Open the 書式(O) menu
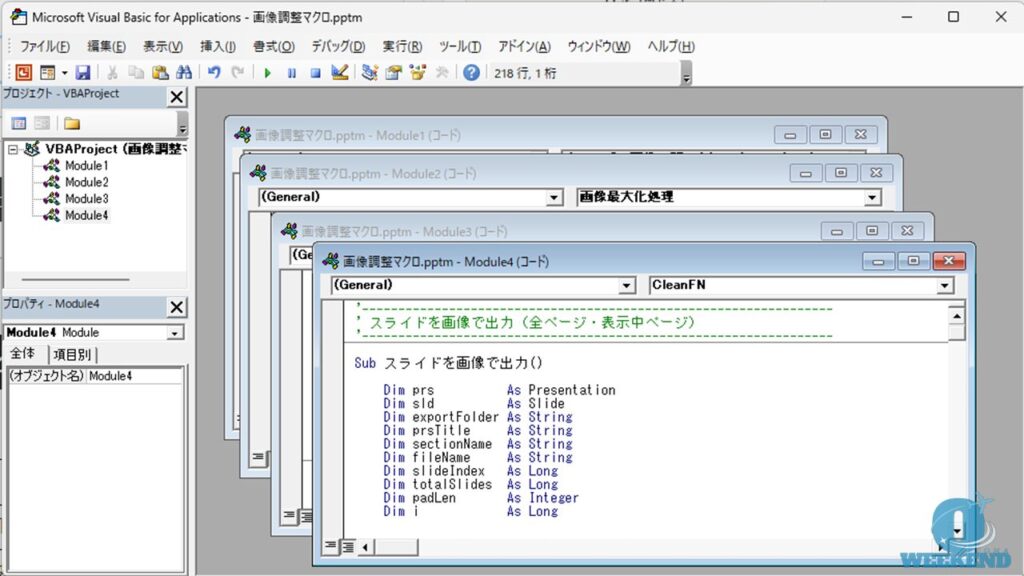The width and height of the screenshot is (1024, 576). click(274, 46)
